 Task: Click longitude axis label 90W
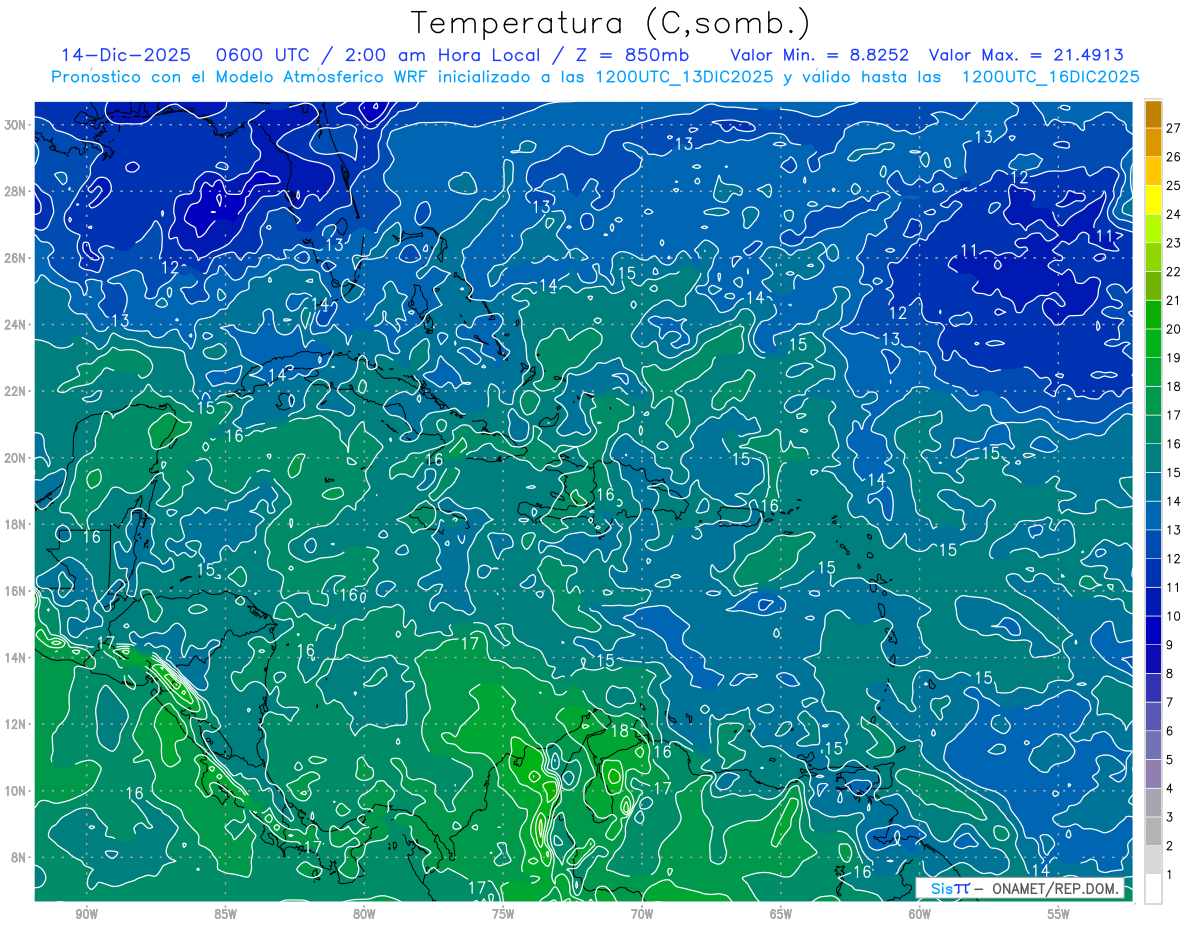tap(86, 914)
